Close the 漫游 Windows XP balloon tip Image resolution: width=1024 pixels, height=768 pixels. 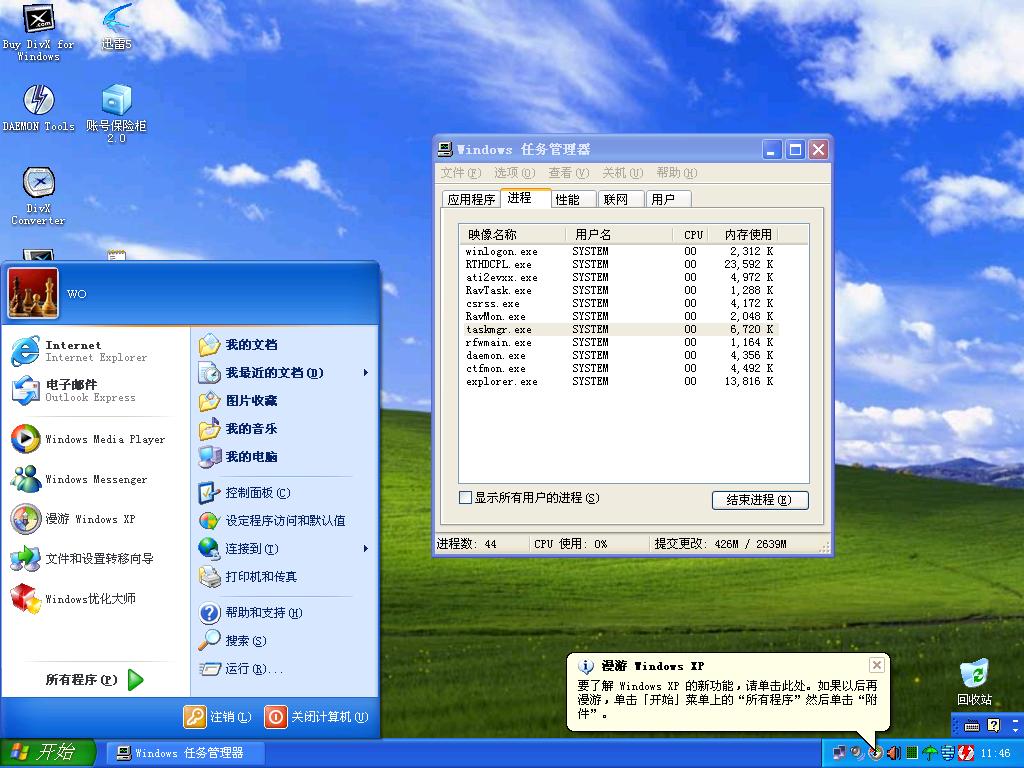[876, 665]
